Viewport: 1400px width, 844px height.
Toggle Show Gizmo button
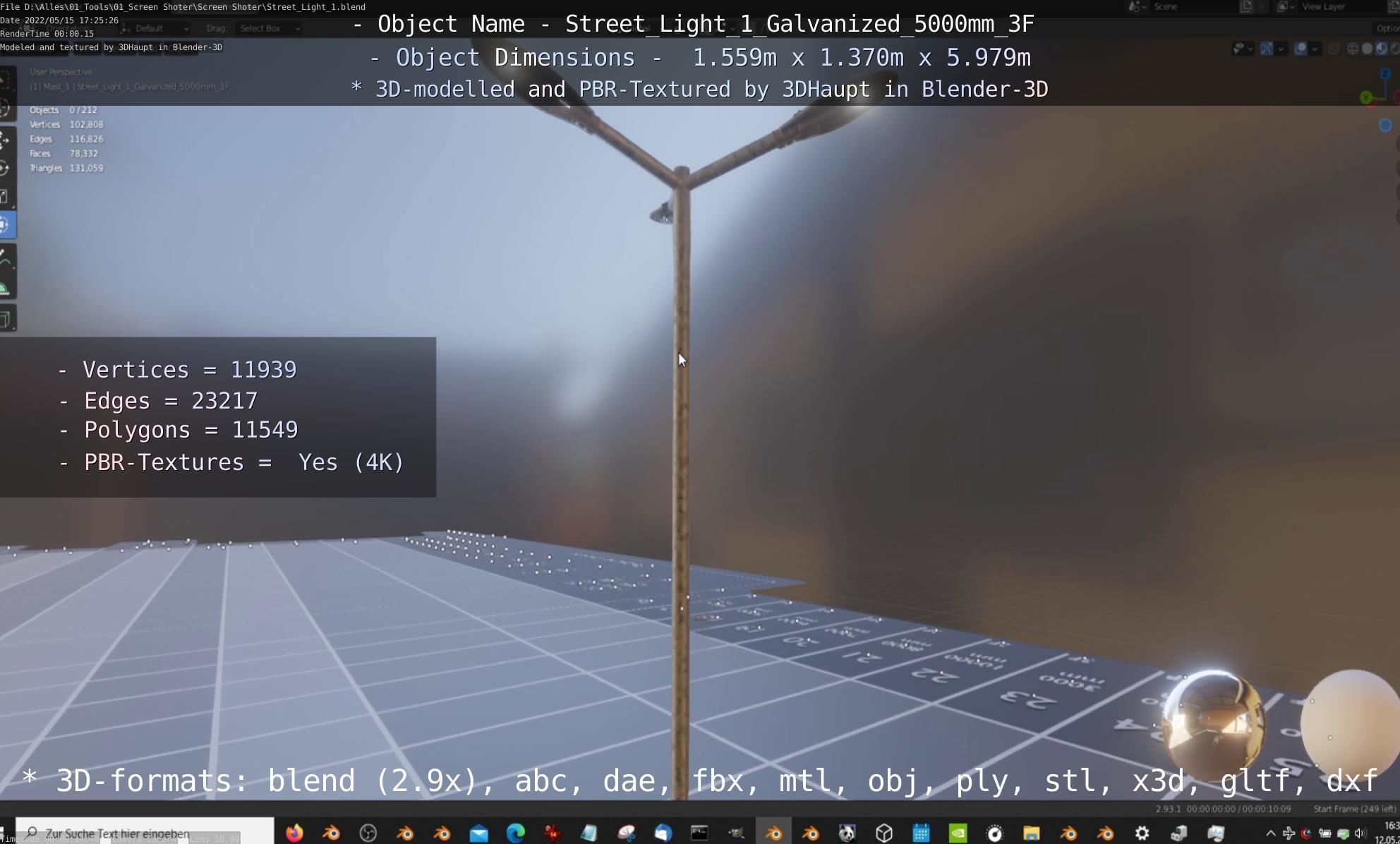click(x=1267, y=49)
